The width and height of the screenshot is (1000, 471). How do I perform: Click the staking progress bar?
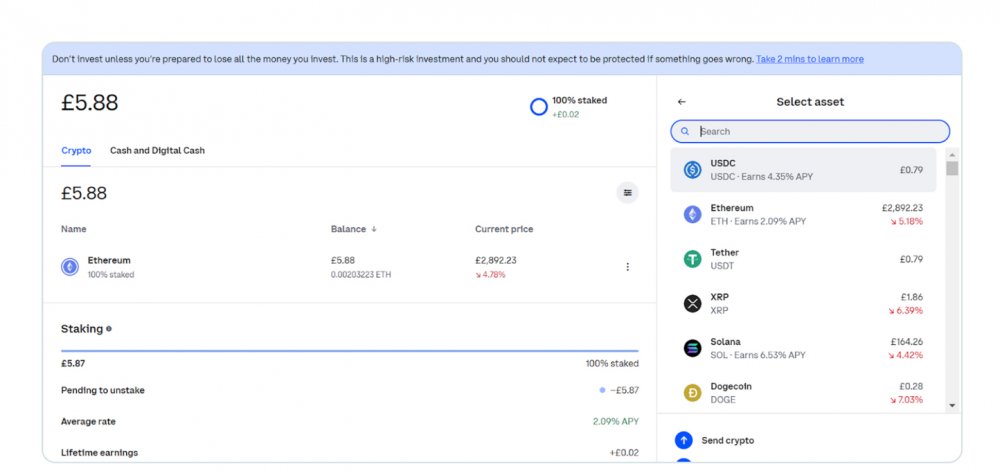[349, 351]
